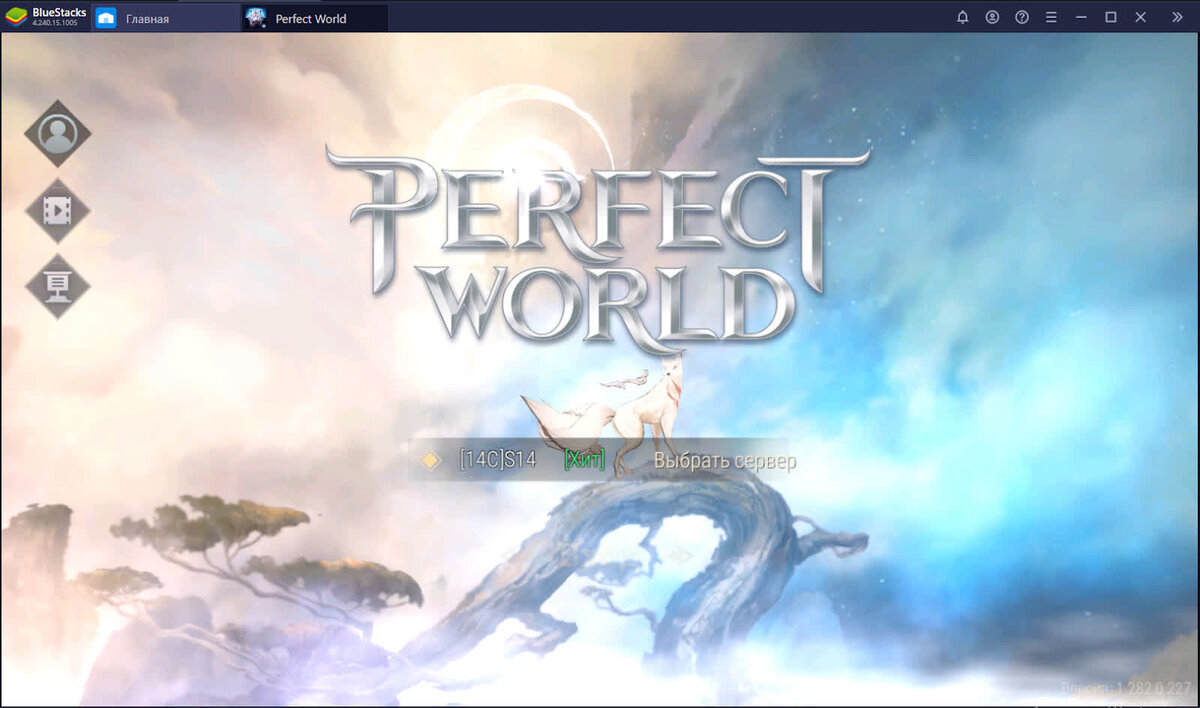
Task: Open the video film-strip diamond icon
Action: pyautogui.click(x=58, y=210)
